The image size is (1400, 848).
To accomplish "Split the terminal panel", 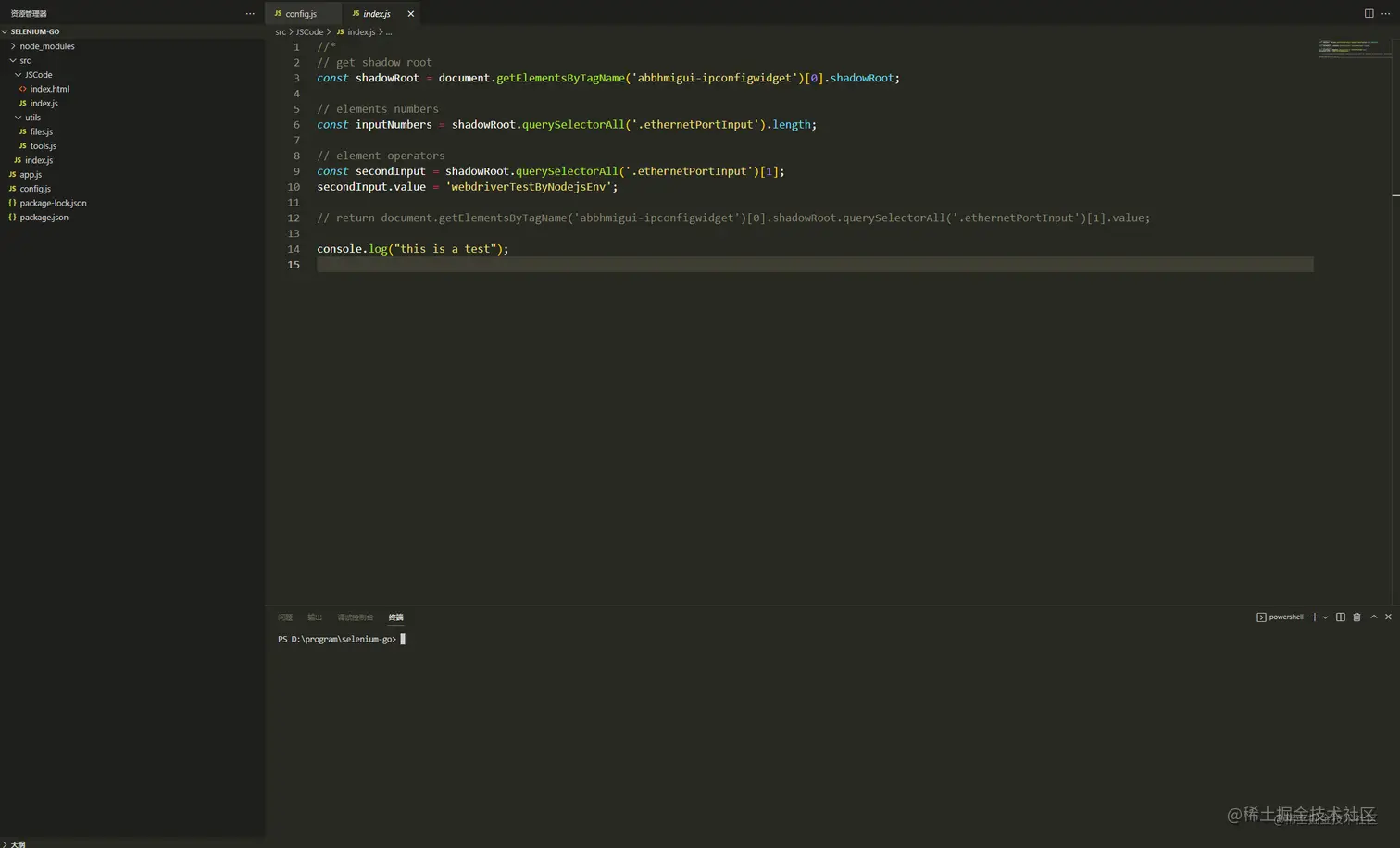I will pyautogui.click(x=1341, y=617).
